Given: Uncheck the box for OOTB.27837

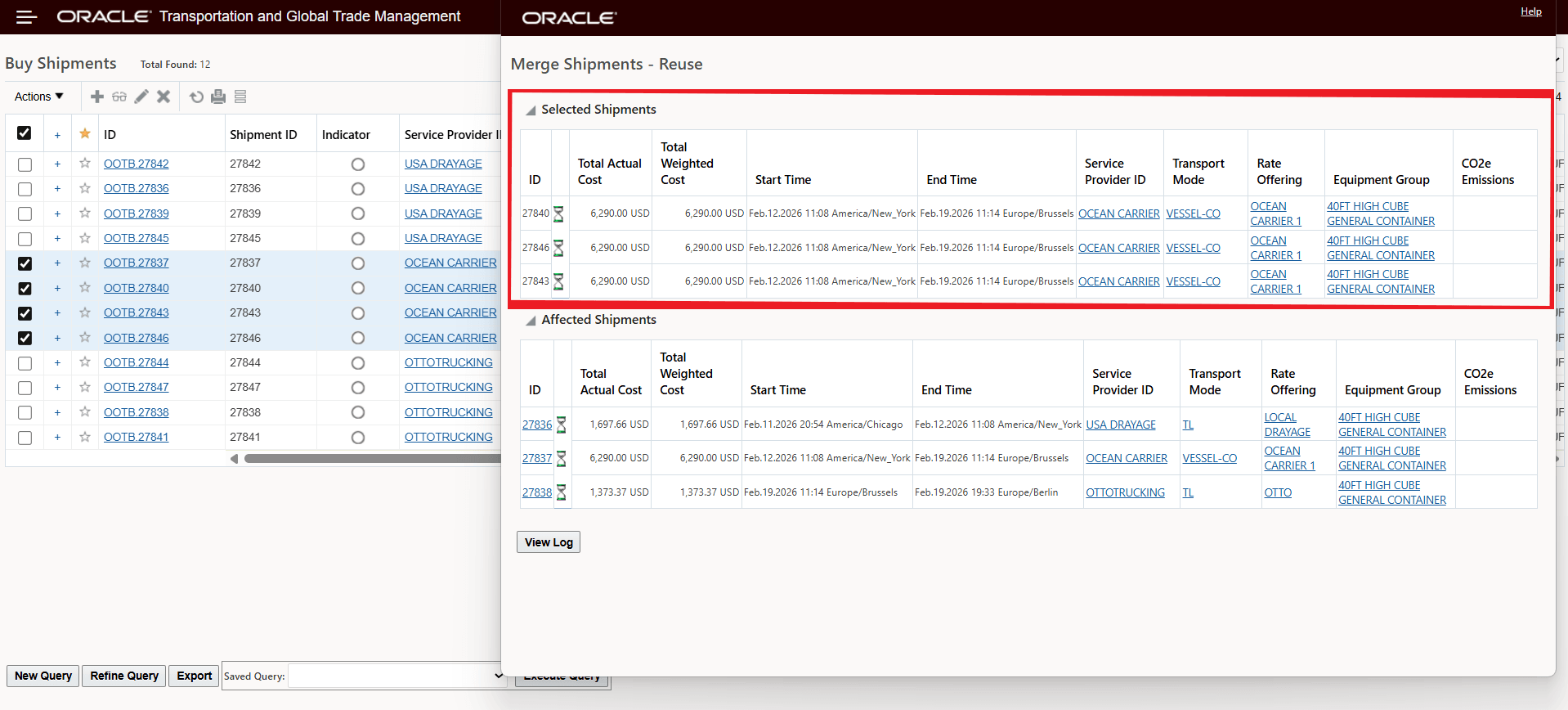Looking at the screenshot, I should [x=25, y=263].
